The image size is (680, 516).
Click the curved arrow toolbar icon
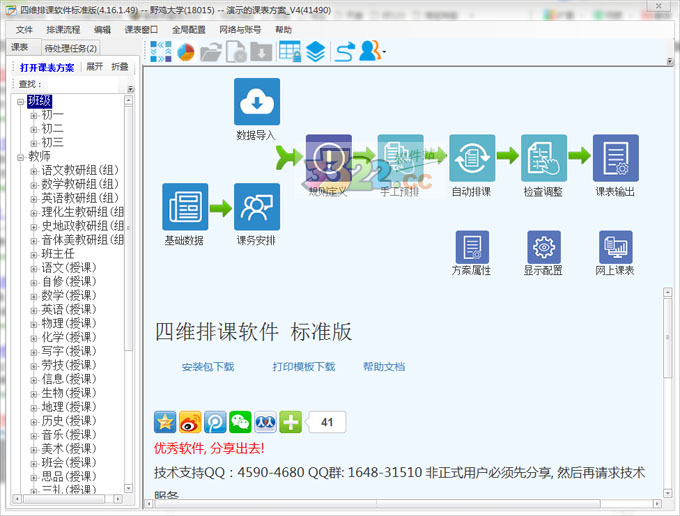[345, 52]
